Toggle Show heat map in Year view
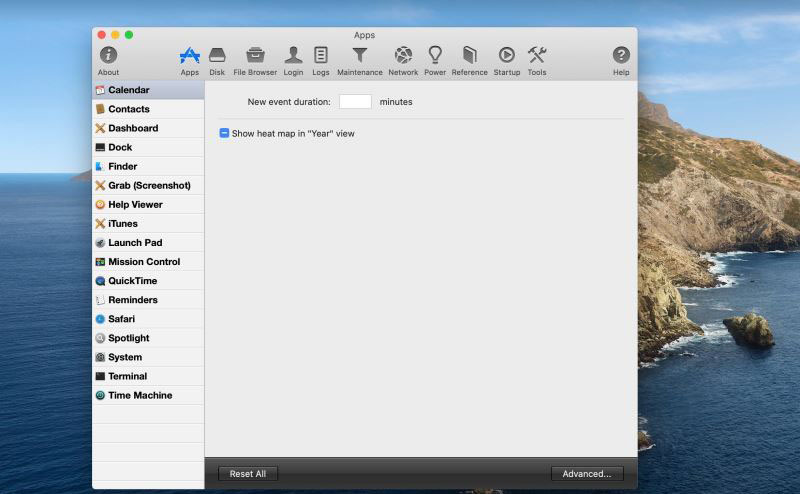Screen dimensions: 800x494 pos(225,133)
